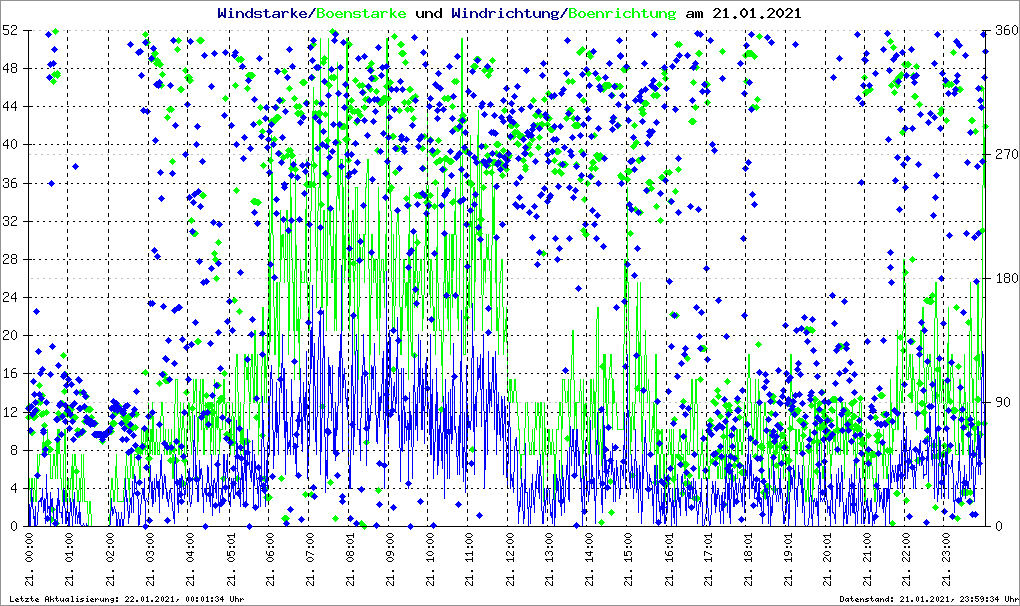
Task: Click right axis value 180
Action: [1007, 278]
